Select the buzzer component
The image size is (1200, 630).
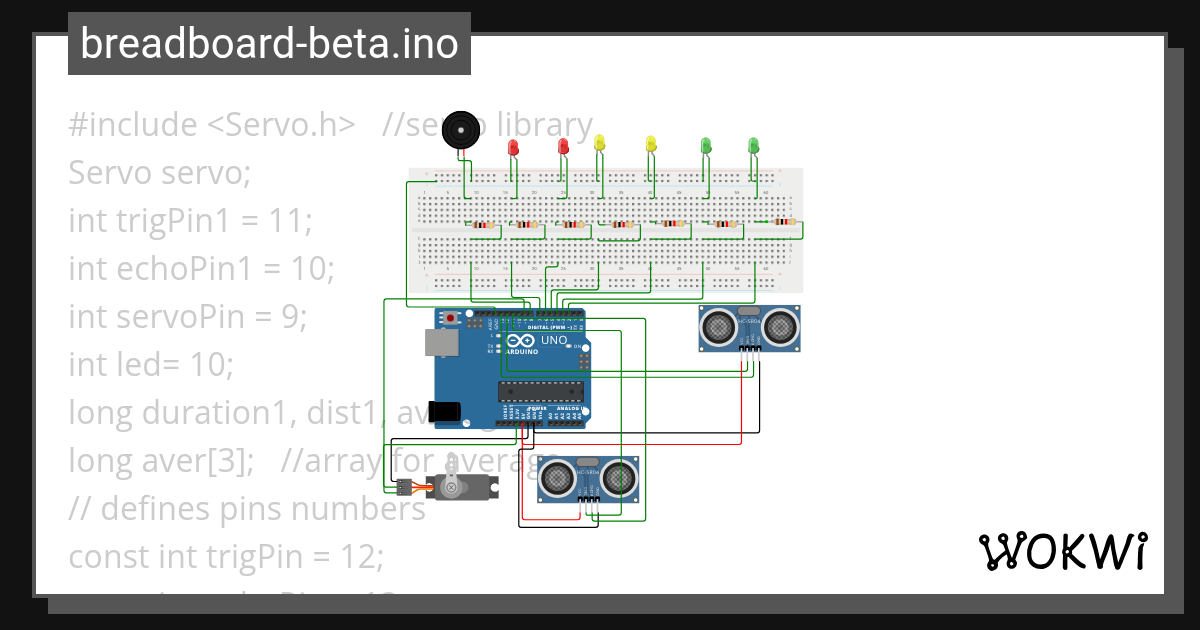[x=462, y=130]
